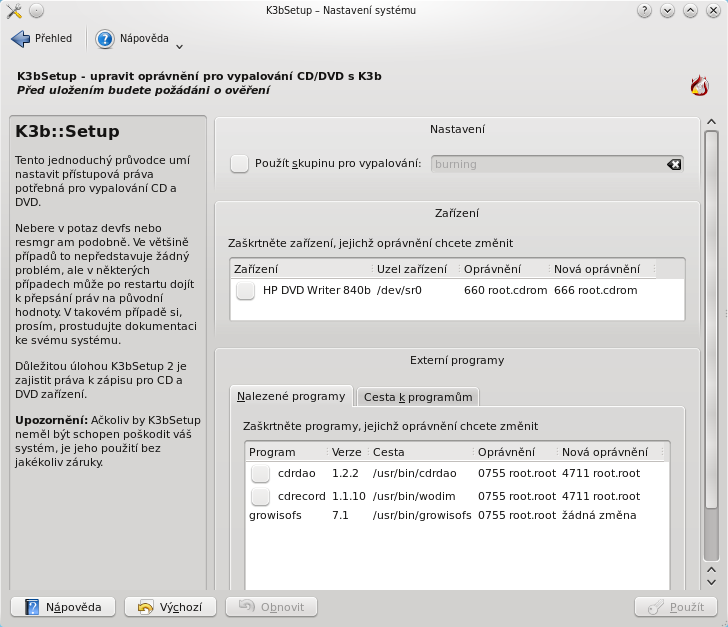Click the scrollbar bottom-most down arrow
728x627 pixels.
point(711,582)
